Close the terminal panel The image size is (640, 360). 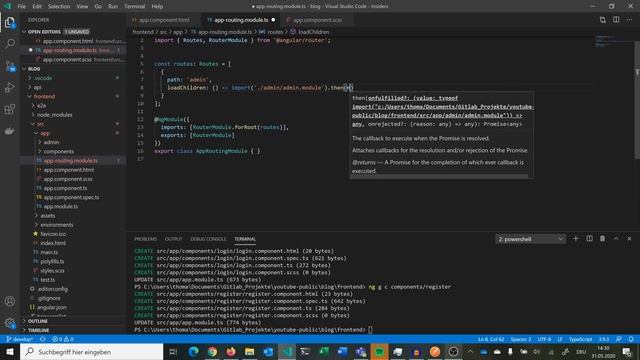pos(629,239)
